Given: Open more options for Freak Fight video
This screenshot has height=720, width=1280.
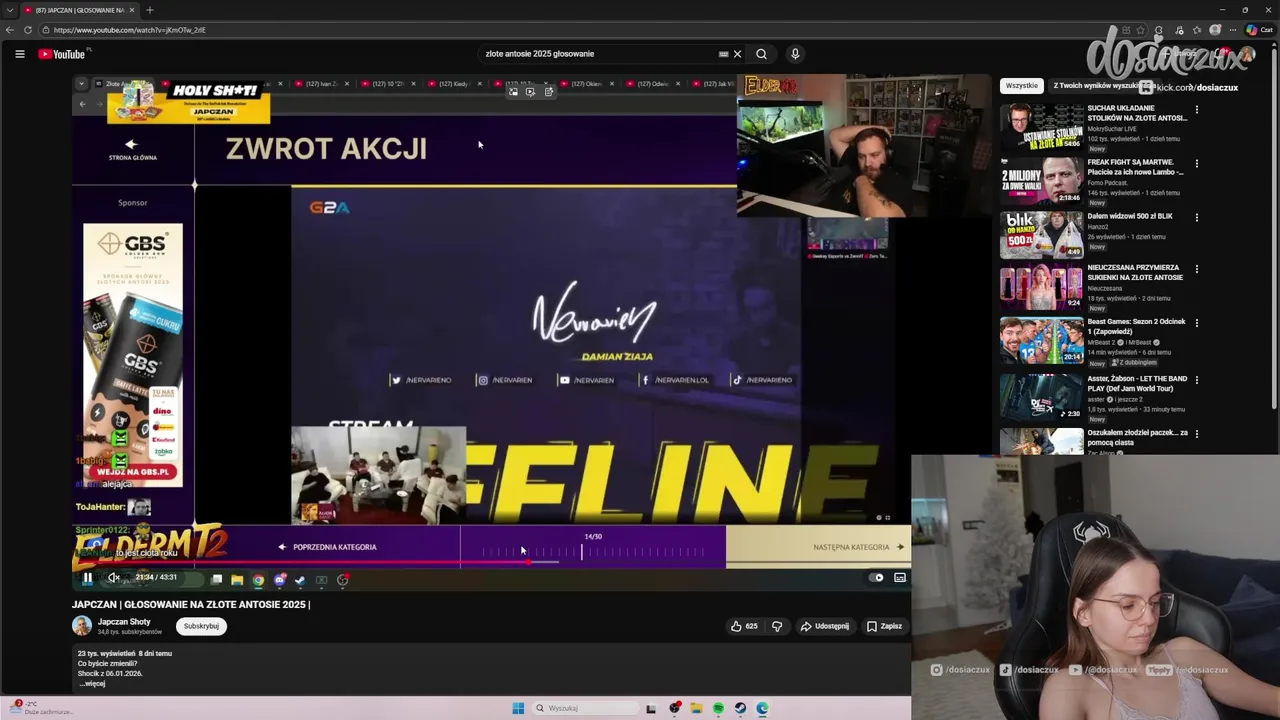Looking at the screenshot, I should 1197,164.
